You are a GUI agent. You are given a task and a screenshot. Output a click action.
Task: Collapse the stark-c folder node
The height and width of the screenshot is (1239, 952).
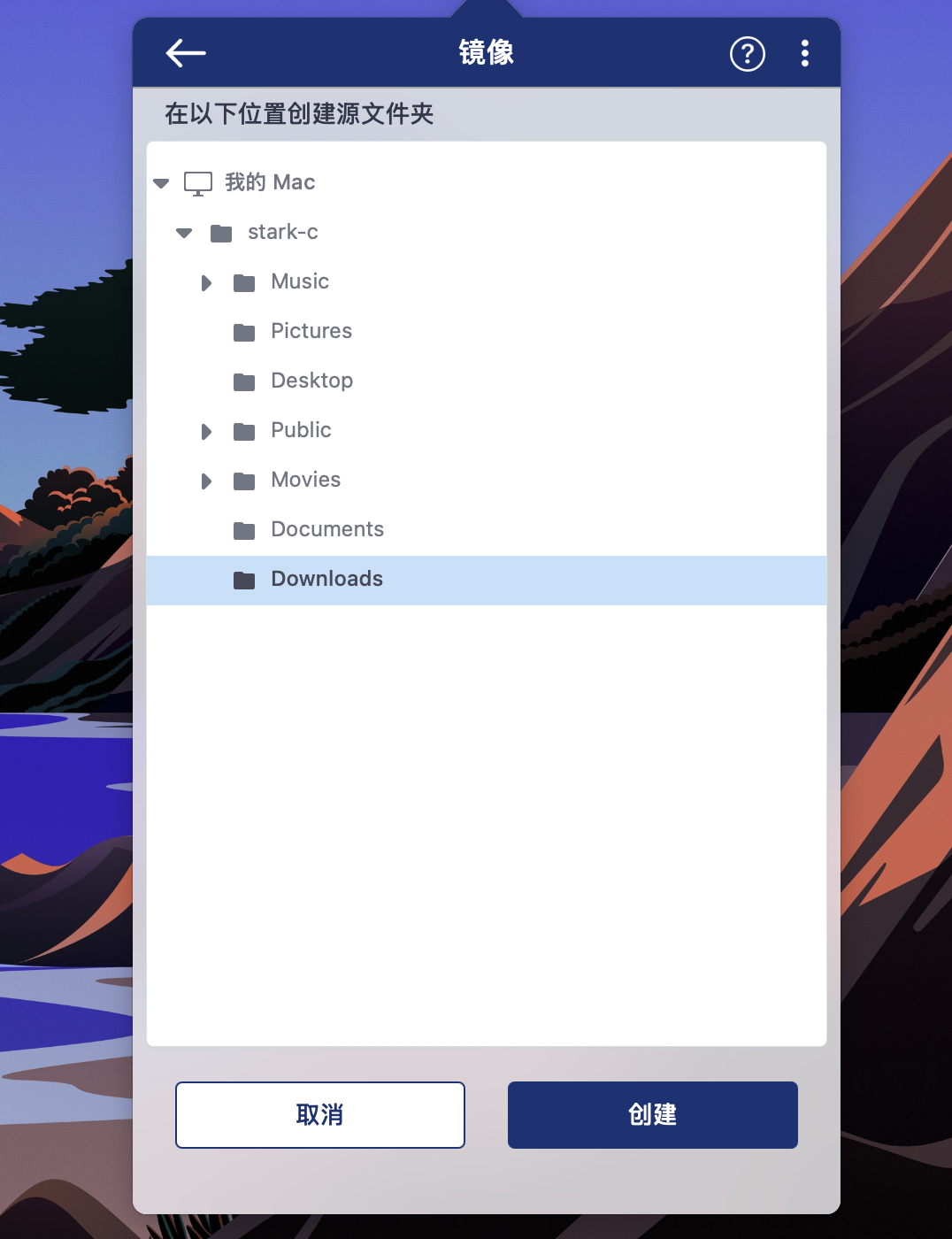tap(184, 233)
